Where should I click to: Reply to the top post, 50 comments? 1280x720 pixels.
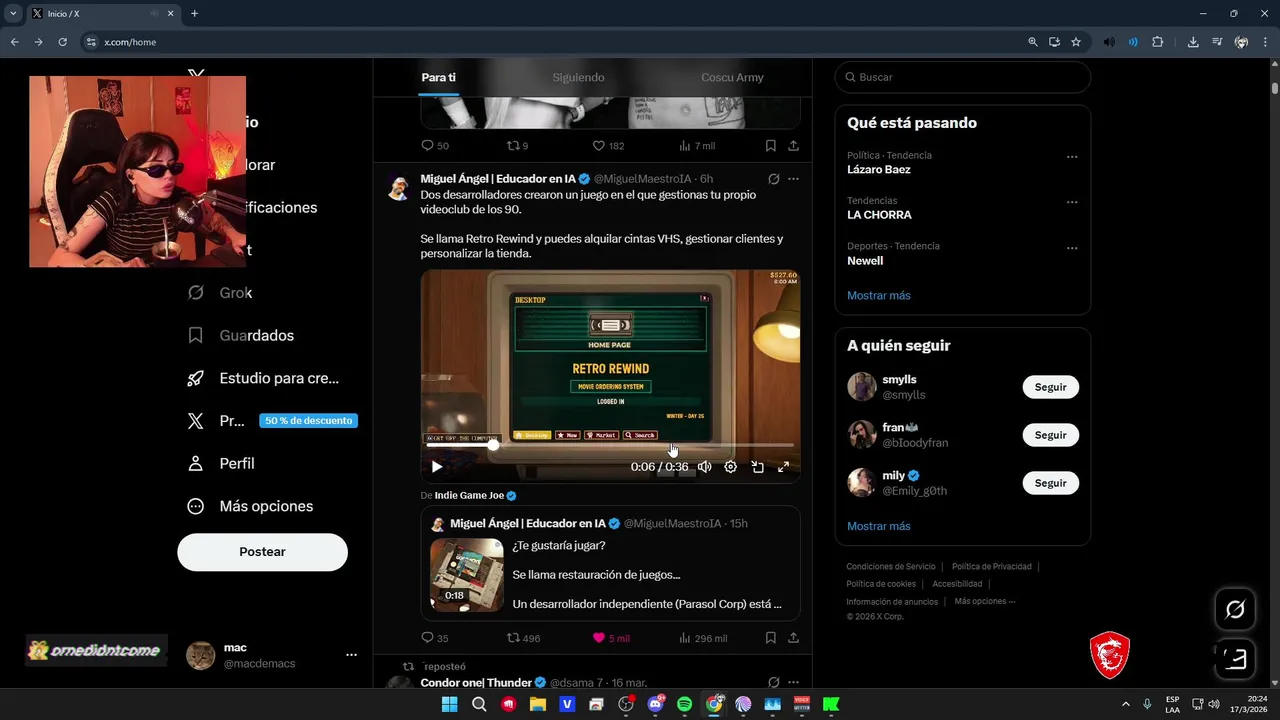pos(434,146)
